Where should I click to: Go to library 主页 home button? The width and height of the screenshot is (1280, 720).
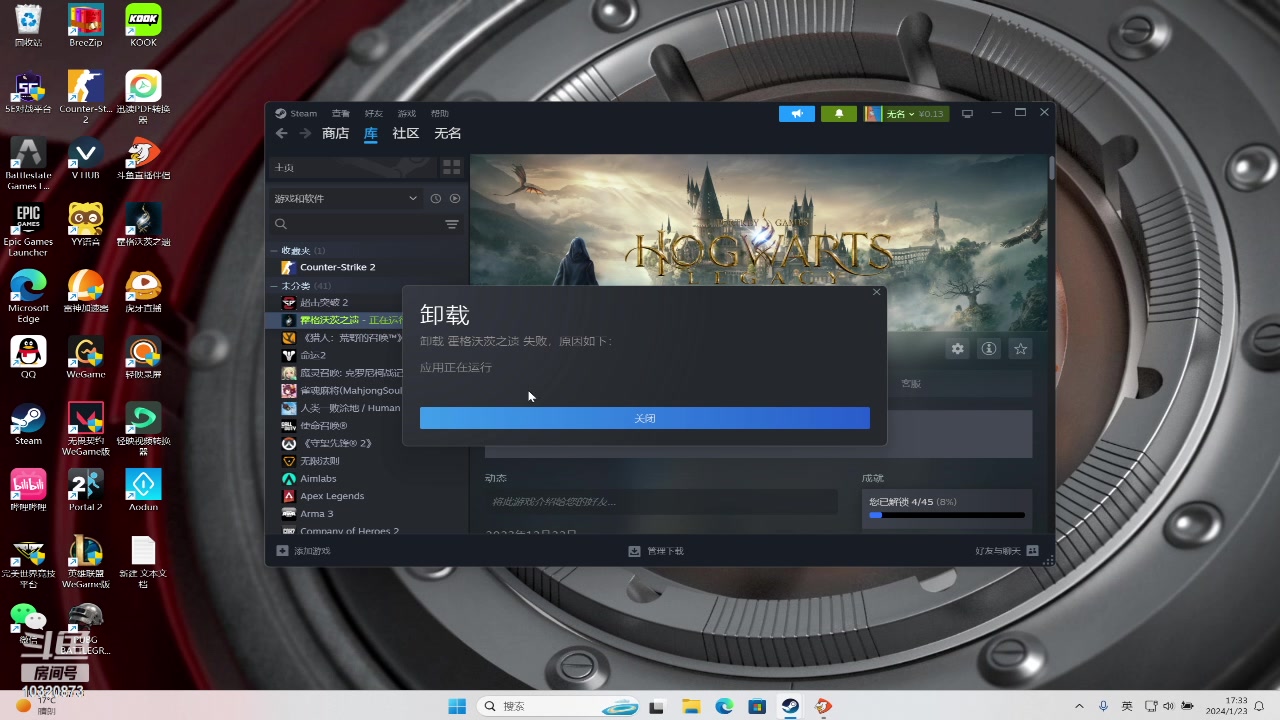coord(352,167)
